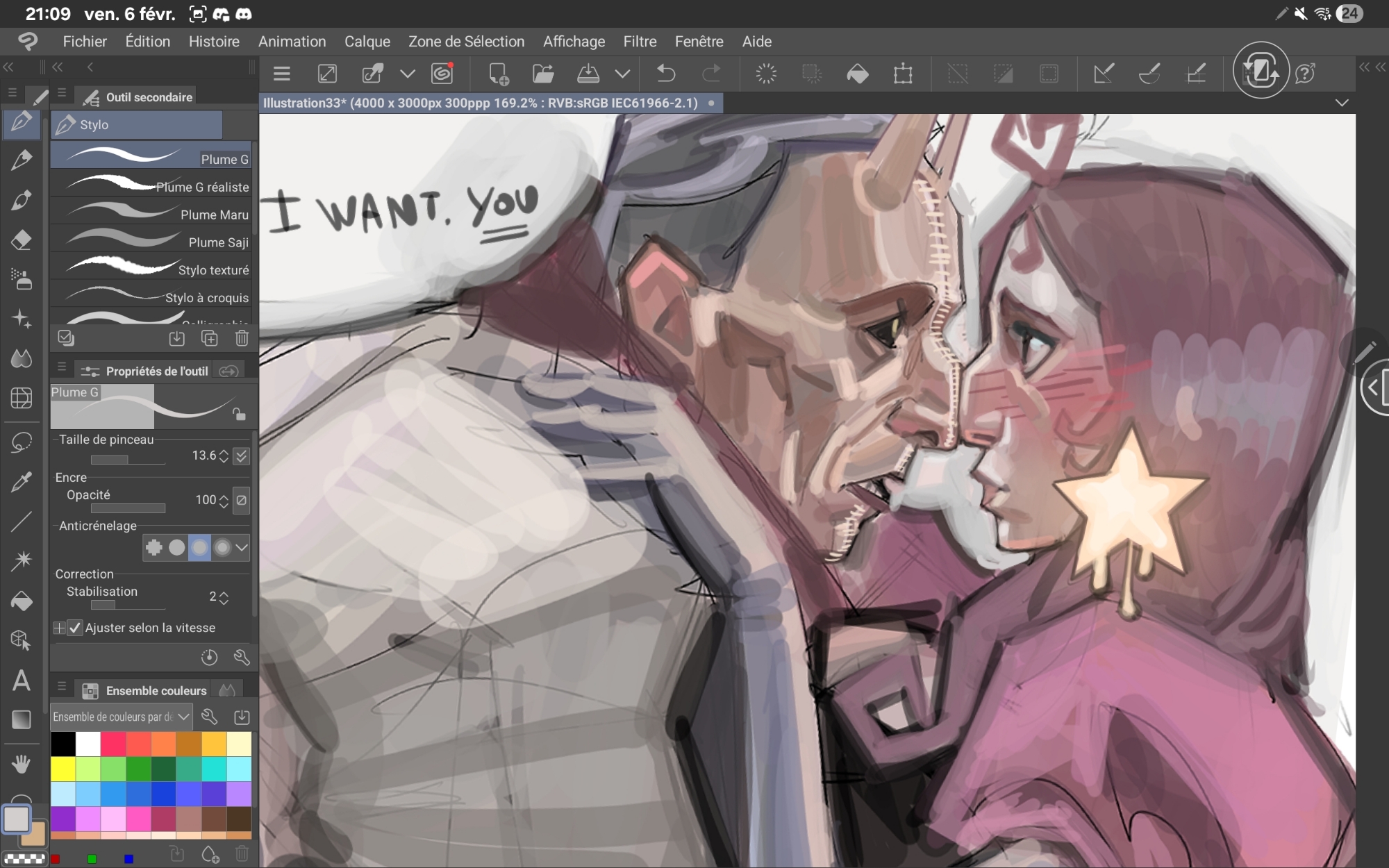Toggle Ajuster selon la vitesse checkbox
Screen dimensions: 1389x868
pyautogui.click(x=75, y=628)
